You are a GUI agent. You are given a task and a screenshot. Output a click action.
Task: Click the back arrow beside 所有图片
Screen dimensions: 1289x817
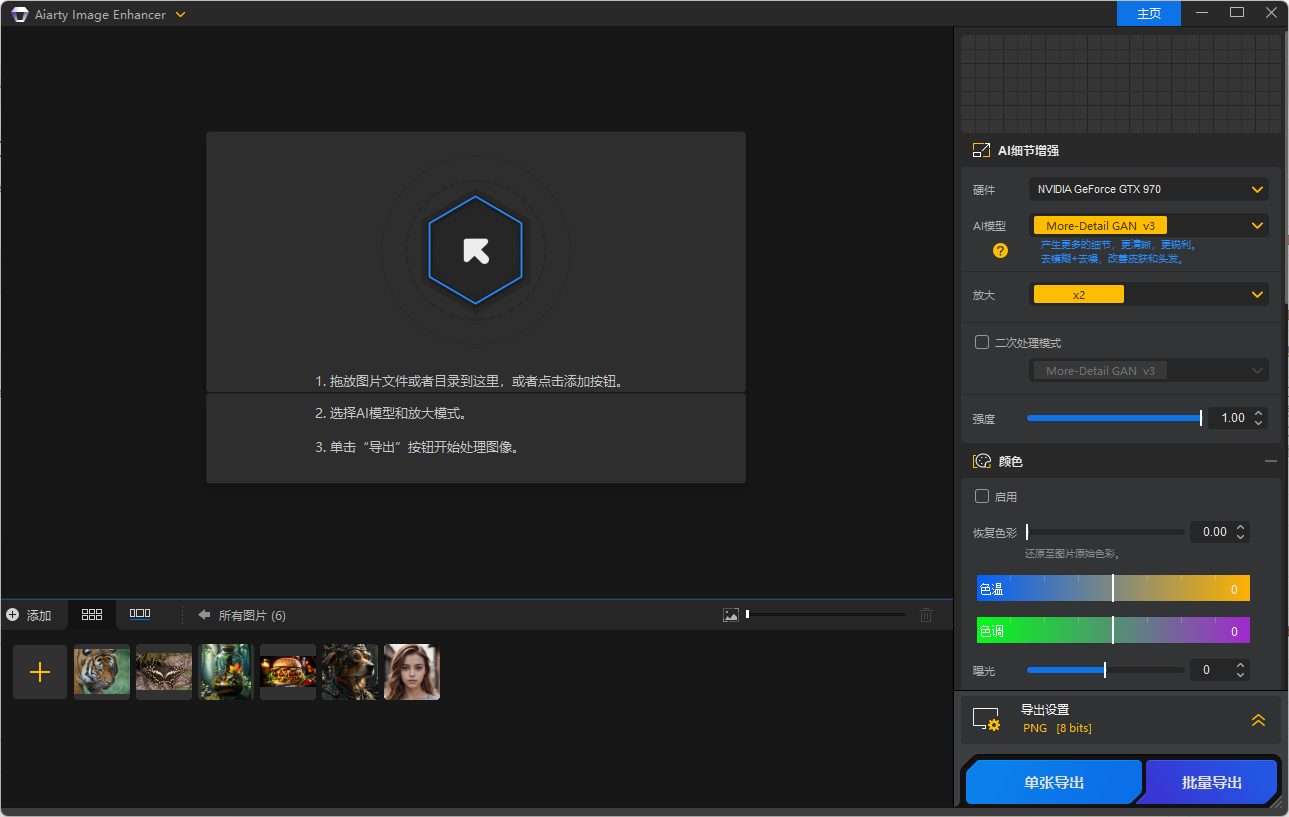click(x=203, y=615)
